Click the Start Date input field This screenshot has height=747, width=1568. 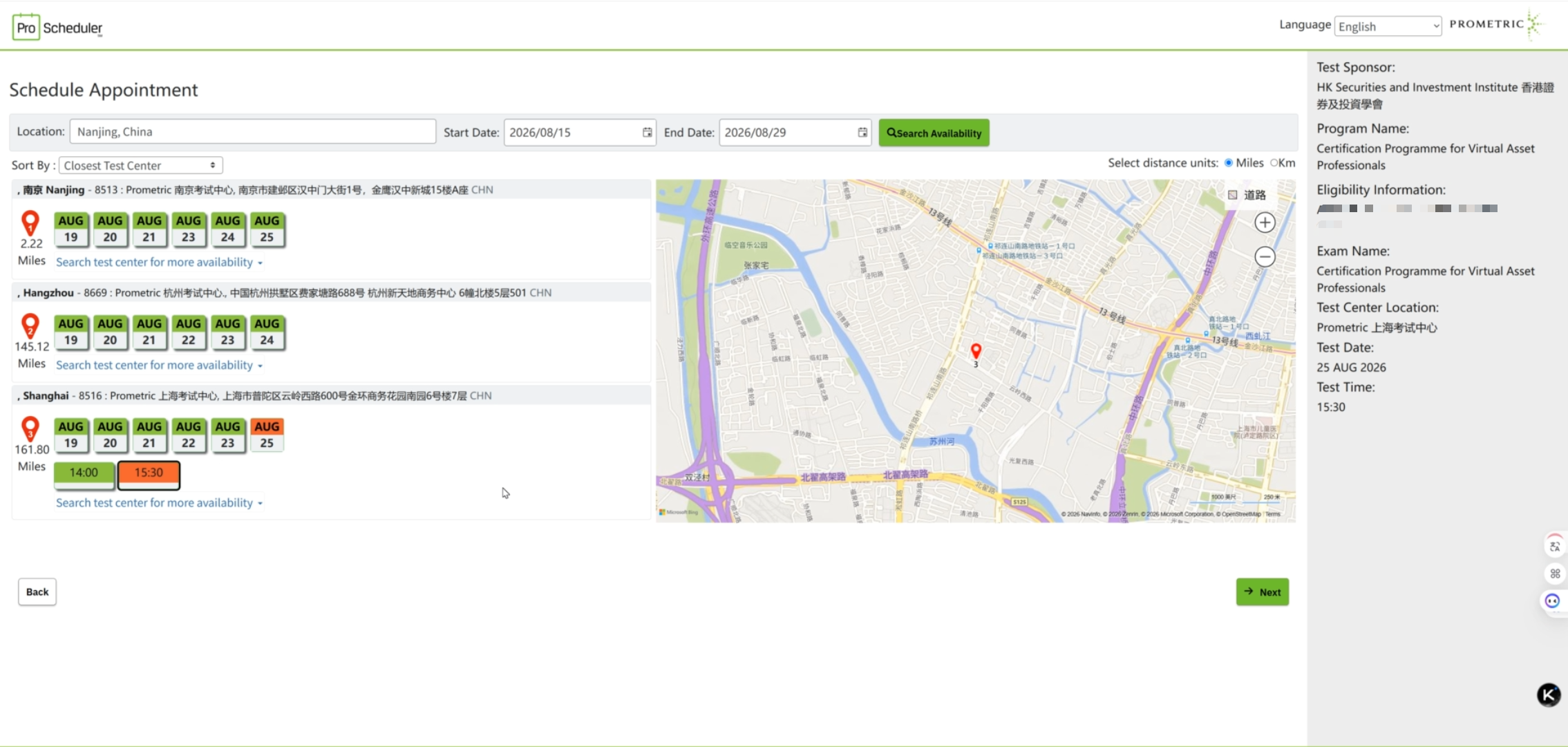[x=580, y=132]
